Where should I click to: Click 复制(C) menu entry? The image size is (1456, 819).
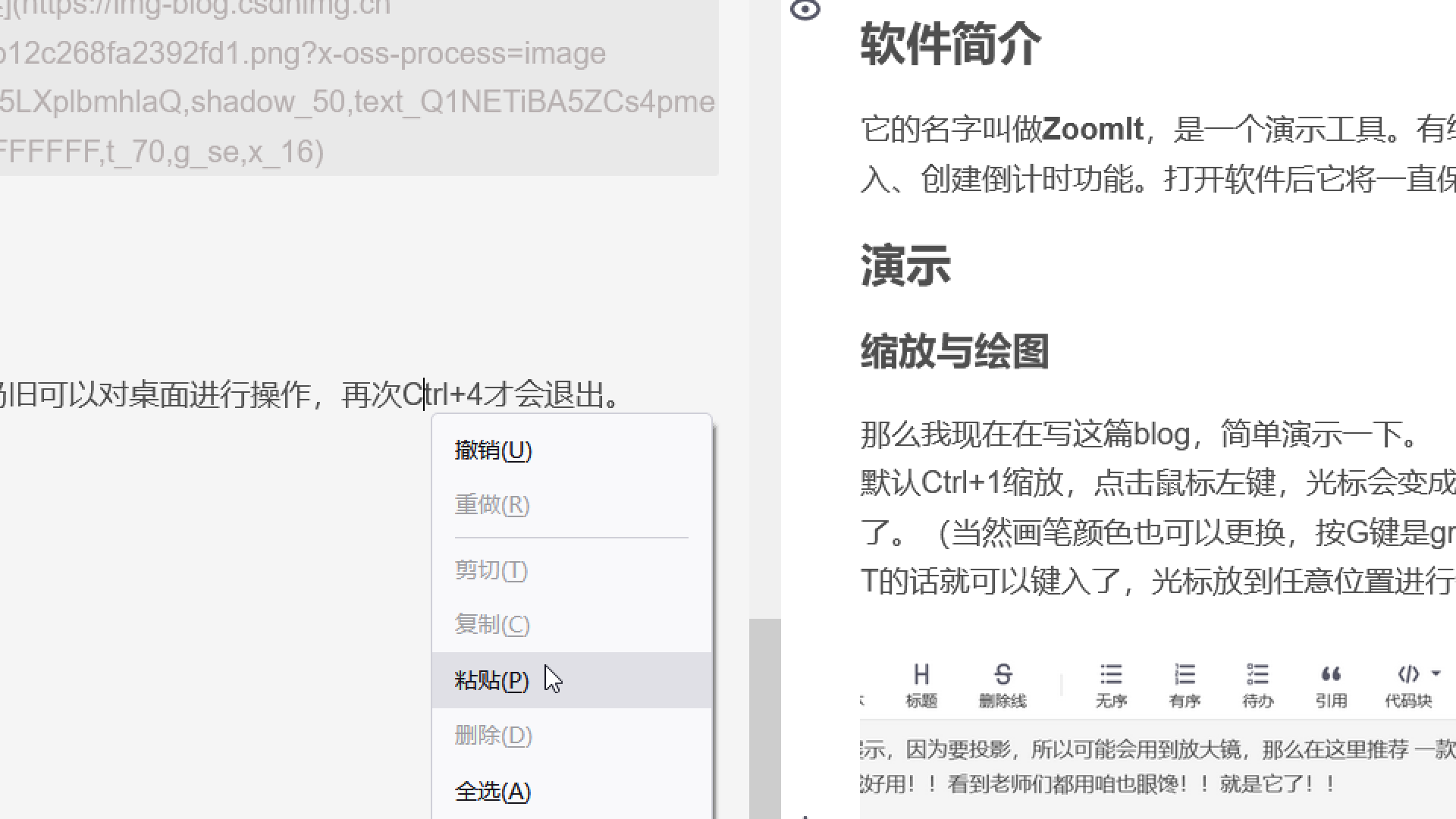(x=491, y=625)
